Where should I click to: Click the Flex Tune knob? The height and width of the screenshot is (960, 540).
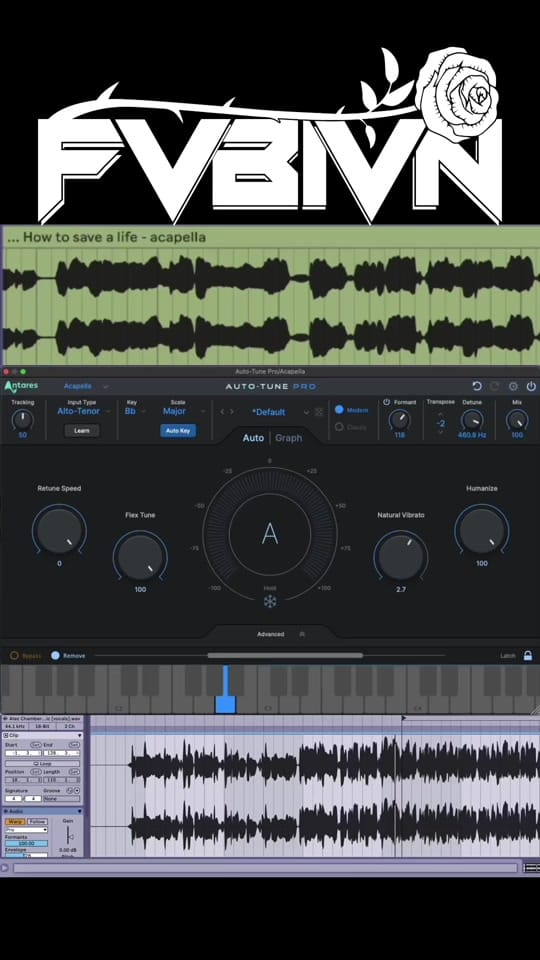point(140,557)
